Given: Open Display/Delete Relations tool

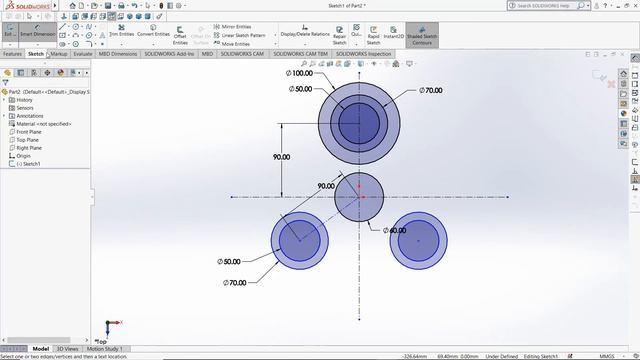Looking at the screenshot, I should tap(305, 31).
